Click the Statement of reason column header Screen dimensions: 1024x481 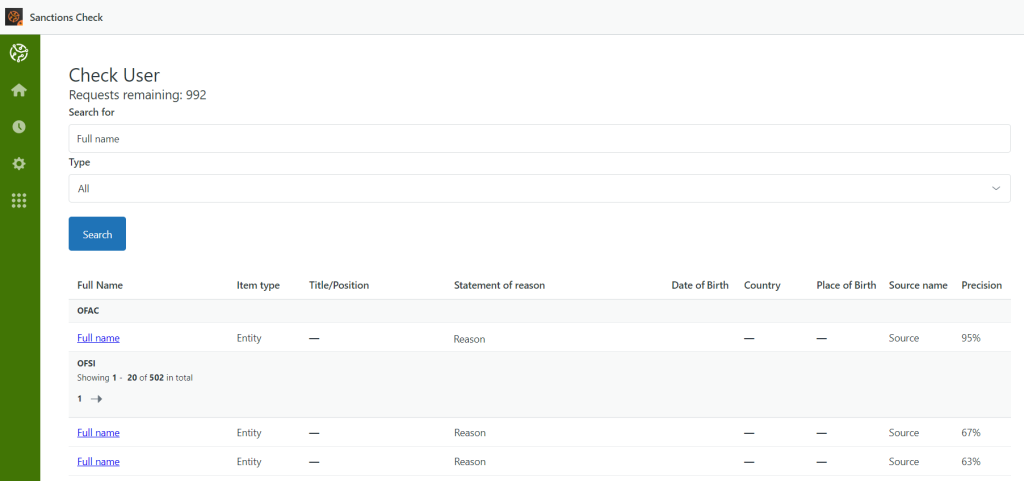click(499, 285)
